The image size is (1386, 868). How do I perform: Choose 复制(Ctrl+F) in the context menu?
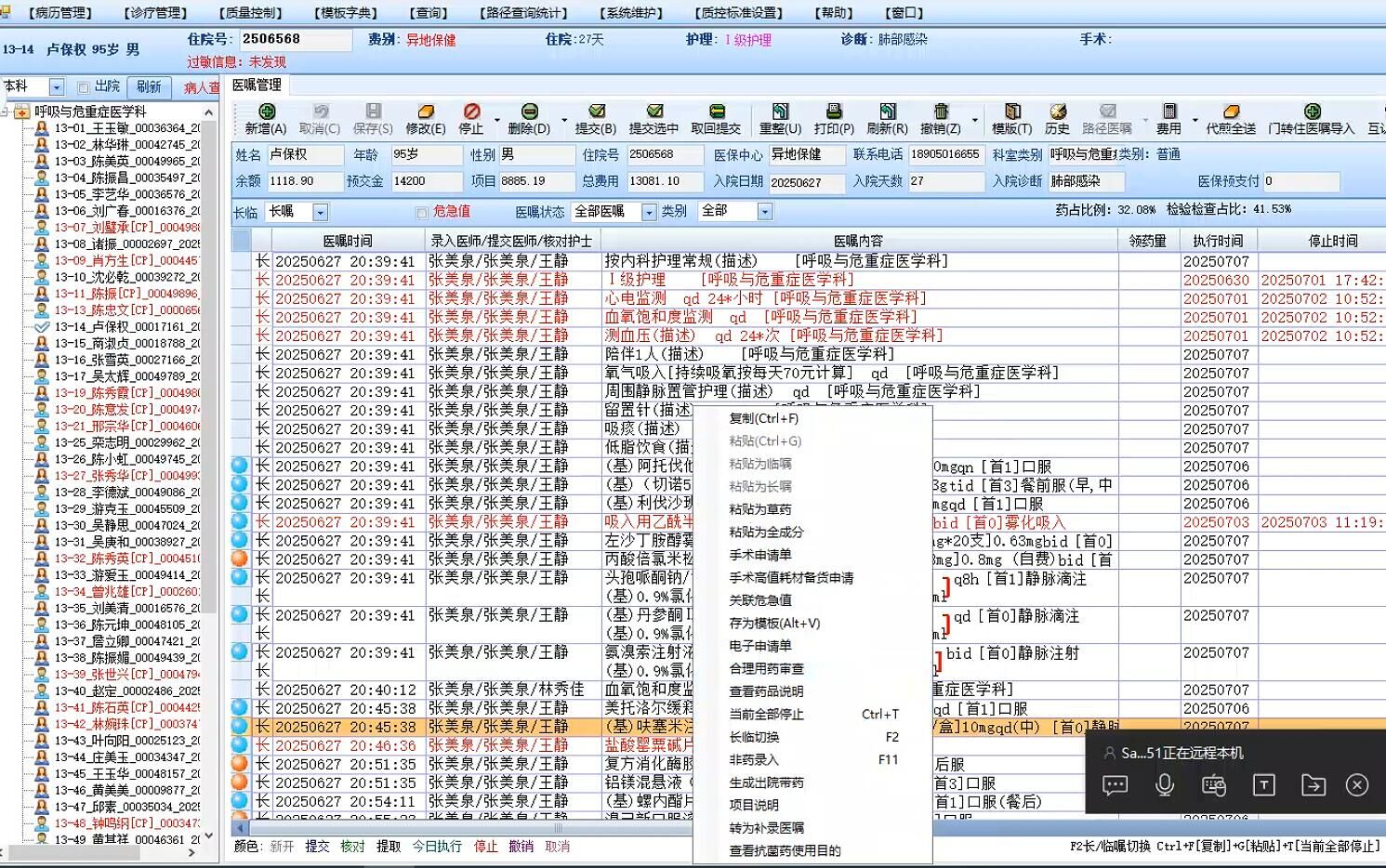pos(812,418)
